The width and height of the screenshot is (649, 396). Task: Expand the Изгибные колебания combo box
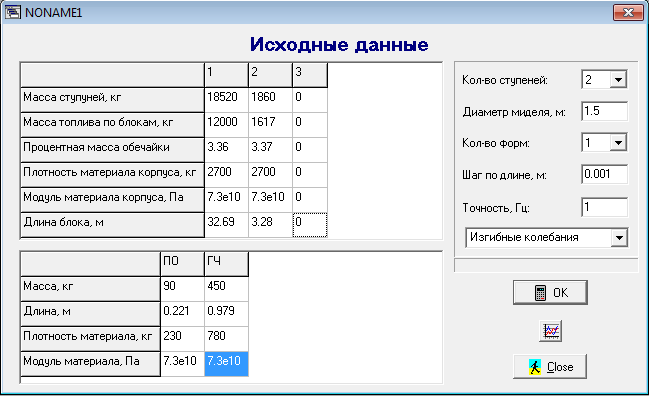(619, 238)
